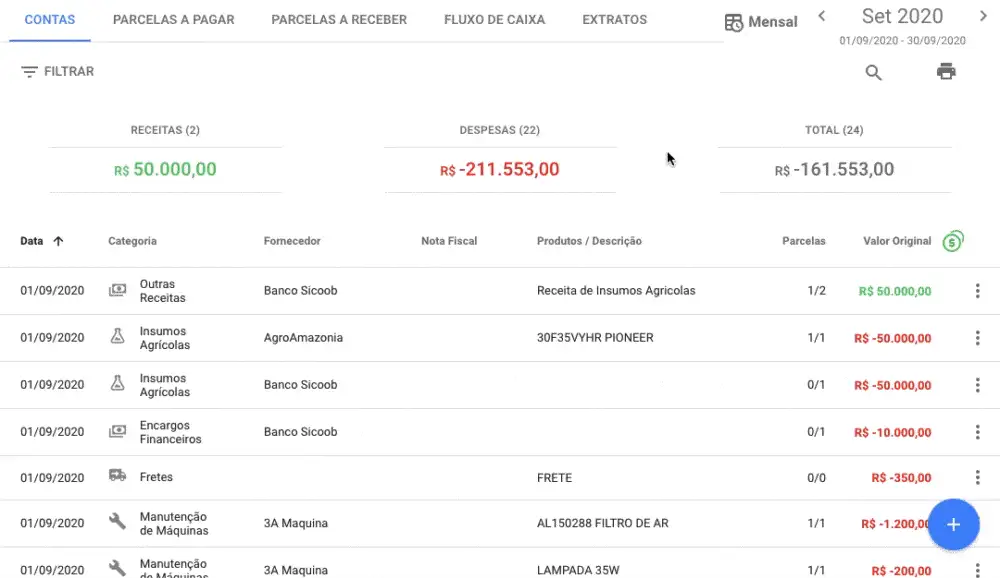Go to the previous month with the left chevron
This screenshot has height=578, width=1000.
tap(822, 16)
